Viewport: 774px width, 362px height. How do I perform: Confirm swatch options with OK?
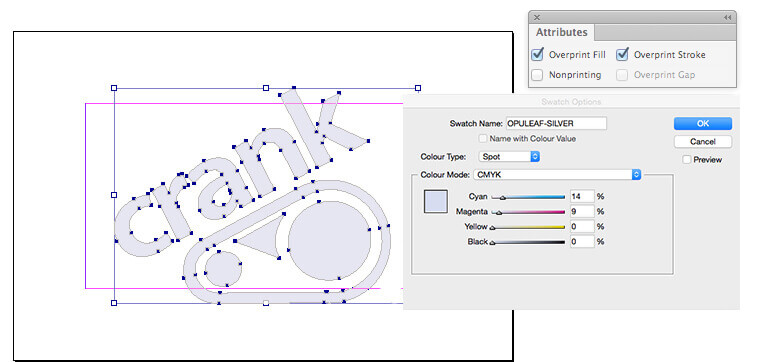703,123
